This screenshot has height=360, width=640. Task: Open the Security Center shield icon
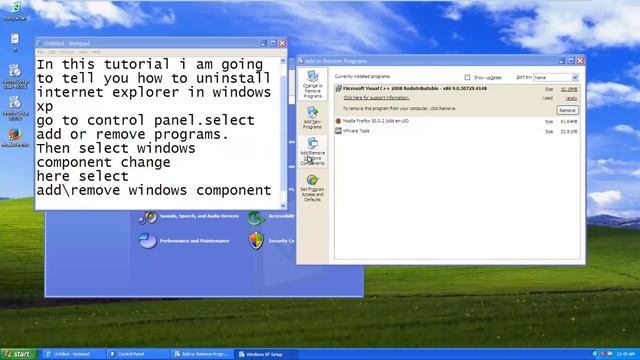pyautogui.click(x=256, y=240)
